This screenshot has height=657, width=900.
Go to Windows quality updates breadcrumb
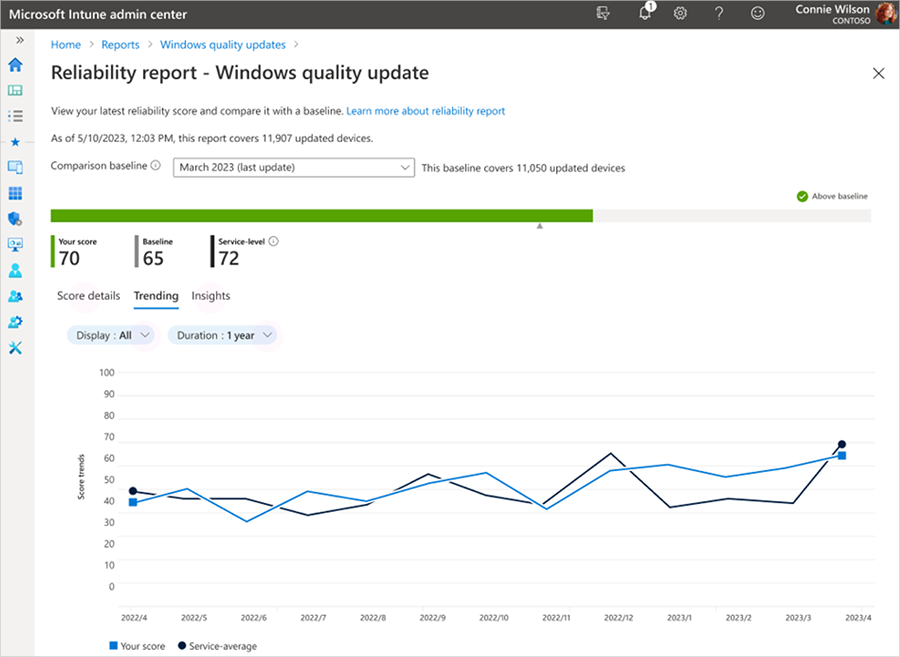pos(223,45)
